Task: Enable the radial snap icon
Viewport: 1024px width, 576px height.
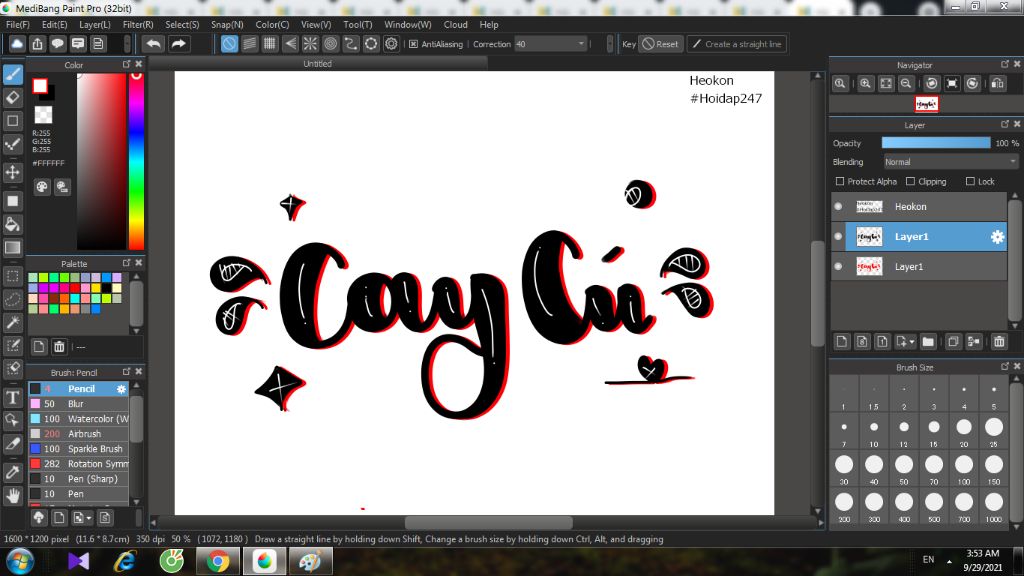Action: (310, 44)
